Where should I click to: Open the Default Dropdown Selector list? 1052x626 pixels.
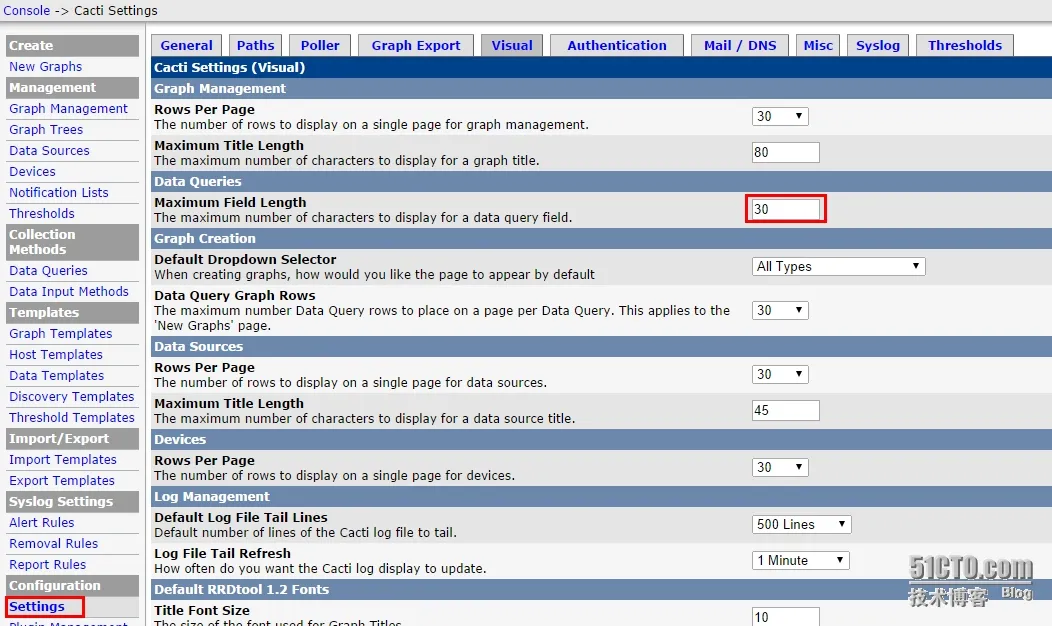[838, 266]
